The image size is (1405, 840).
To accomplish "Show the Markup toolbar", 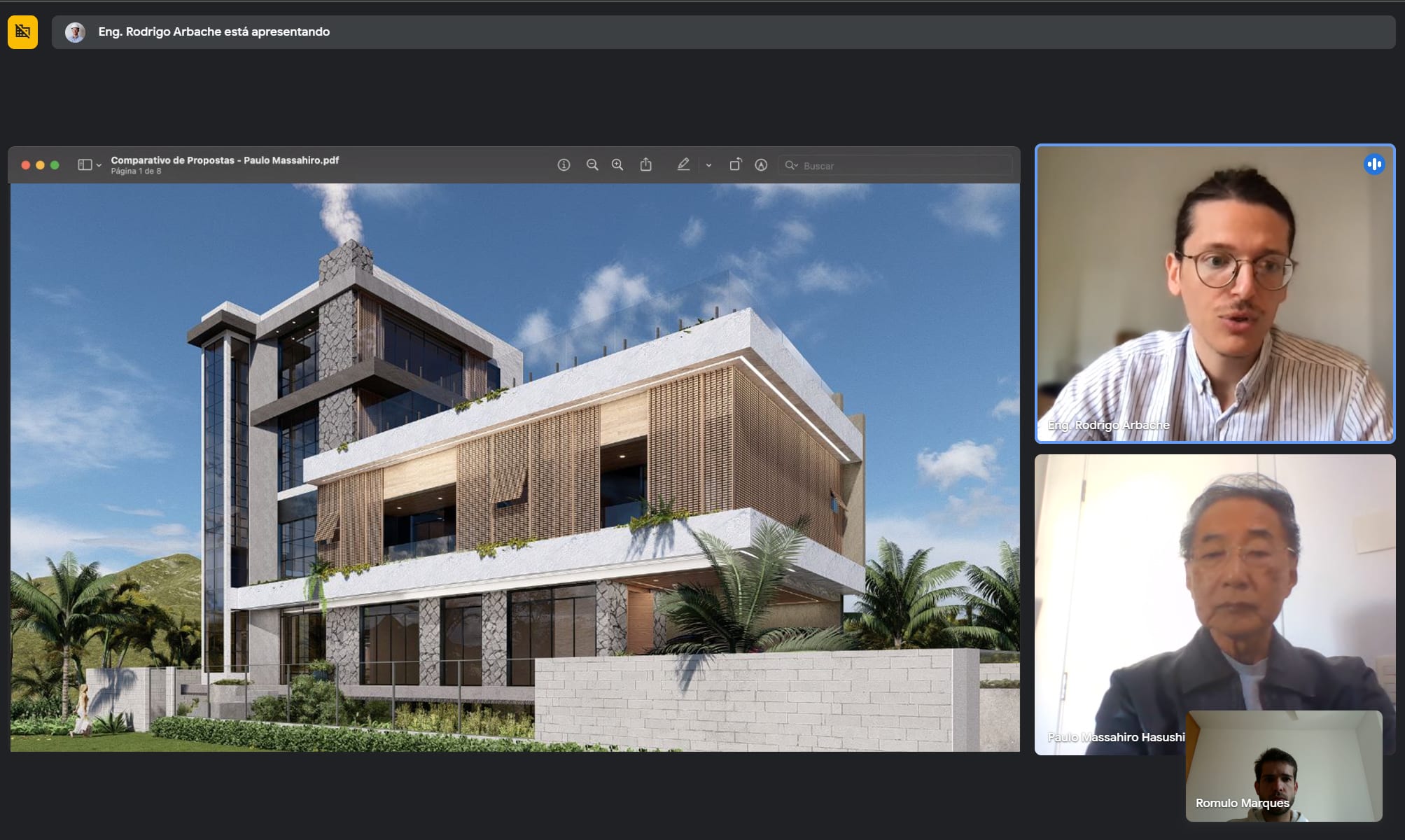I will pos(761,165).
